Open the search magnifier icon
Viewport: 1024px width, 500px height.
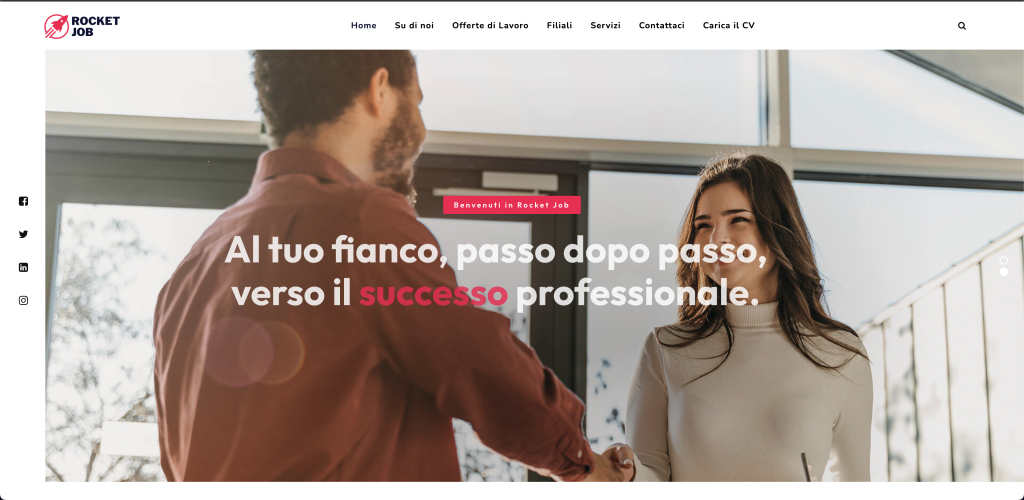coord(962,26)
